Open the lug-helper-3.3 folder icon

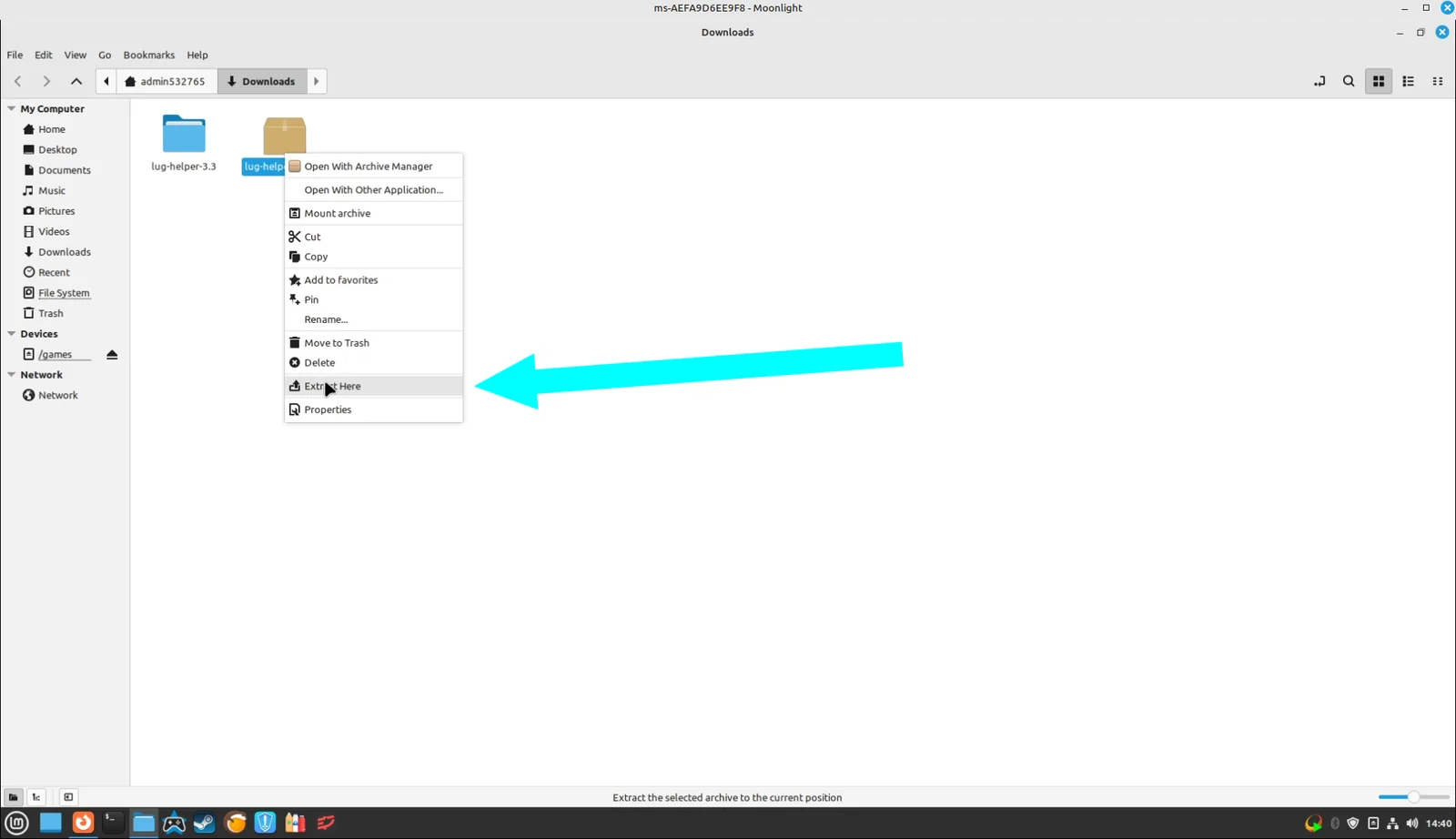coord(184,134)
